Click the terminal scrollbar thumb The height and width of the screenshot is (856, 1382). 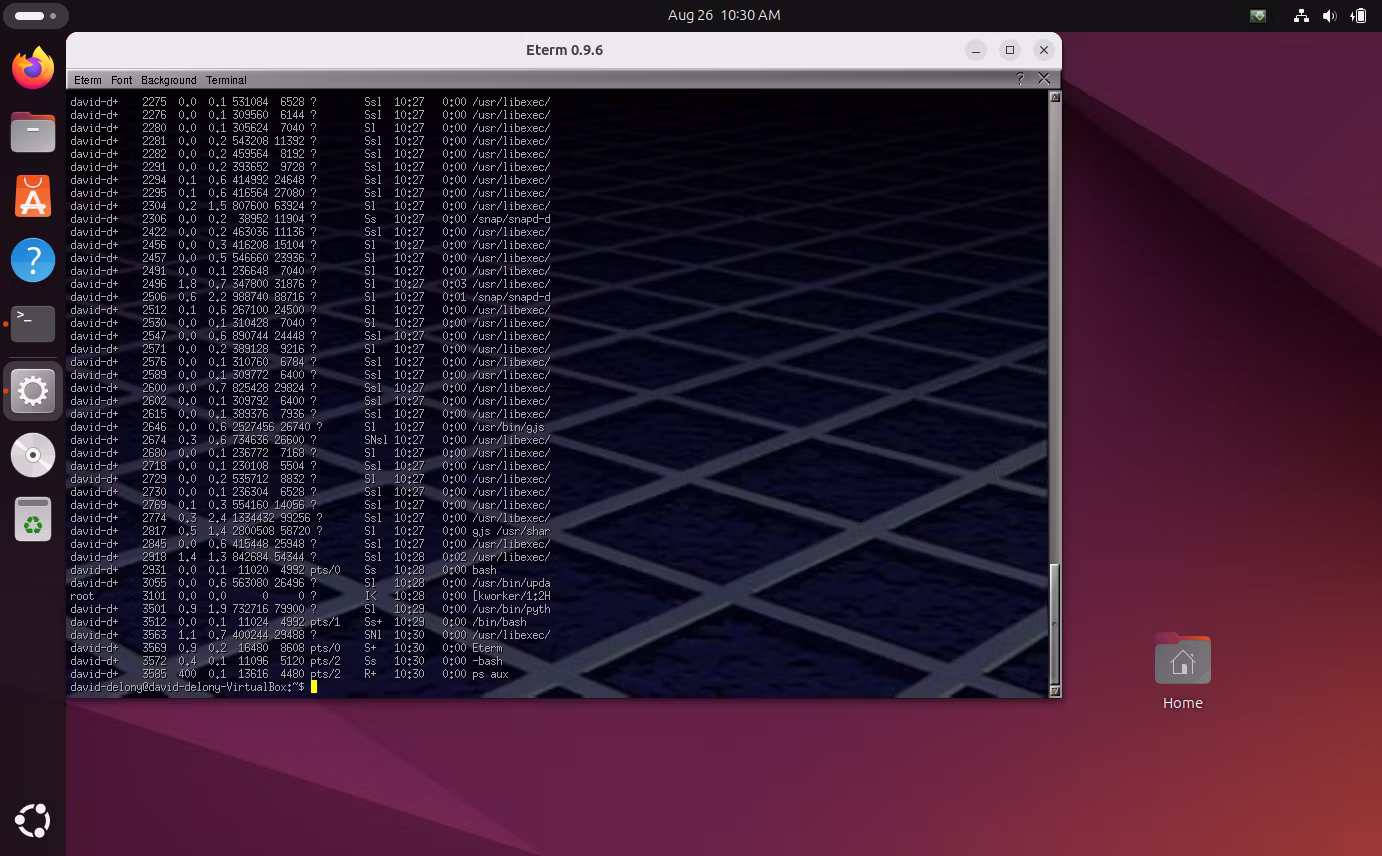pyautogui.click(x=1055, y=622)
